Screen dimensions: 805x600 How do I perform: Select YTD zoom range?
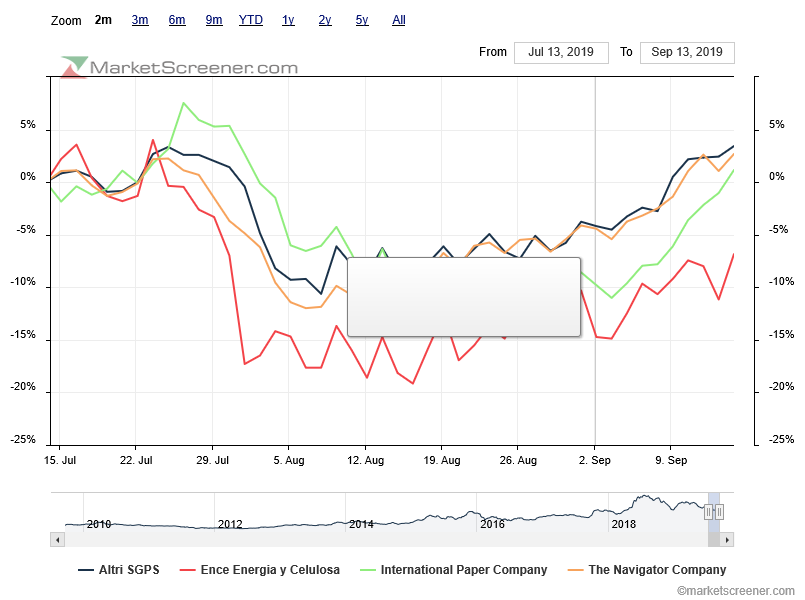[251, 20]
